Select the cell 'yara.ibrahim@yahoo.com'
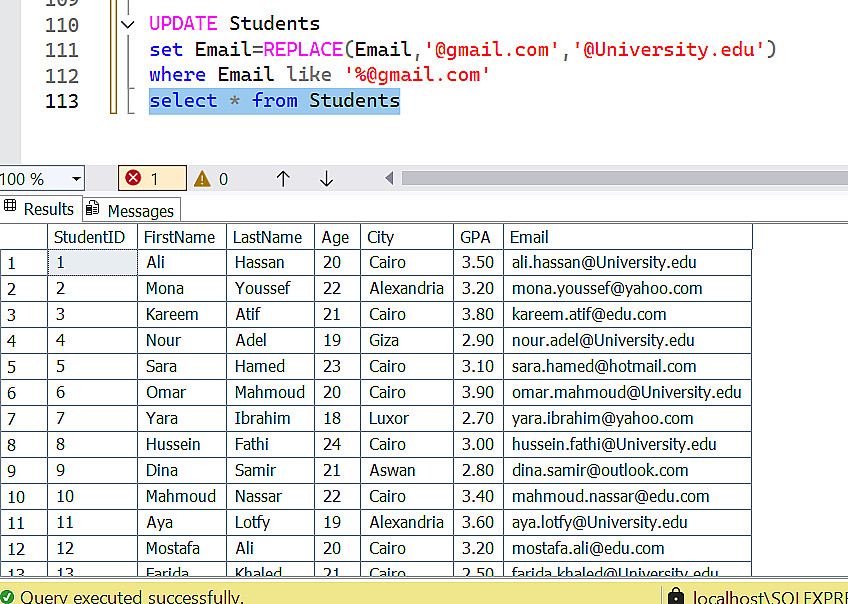 (627, 418)
